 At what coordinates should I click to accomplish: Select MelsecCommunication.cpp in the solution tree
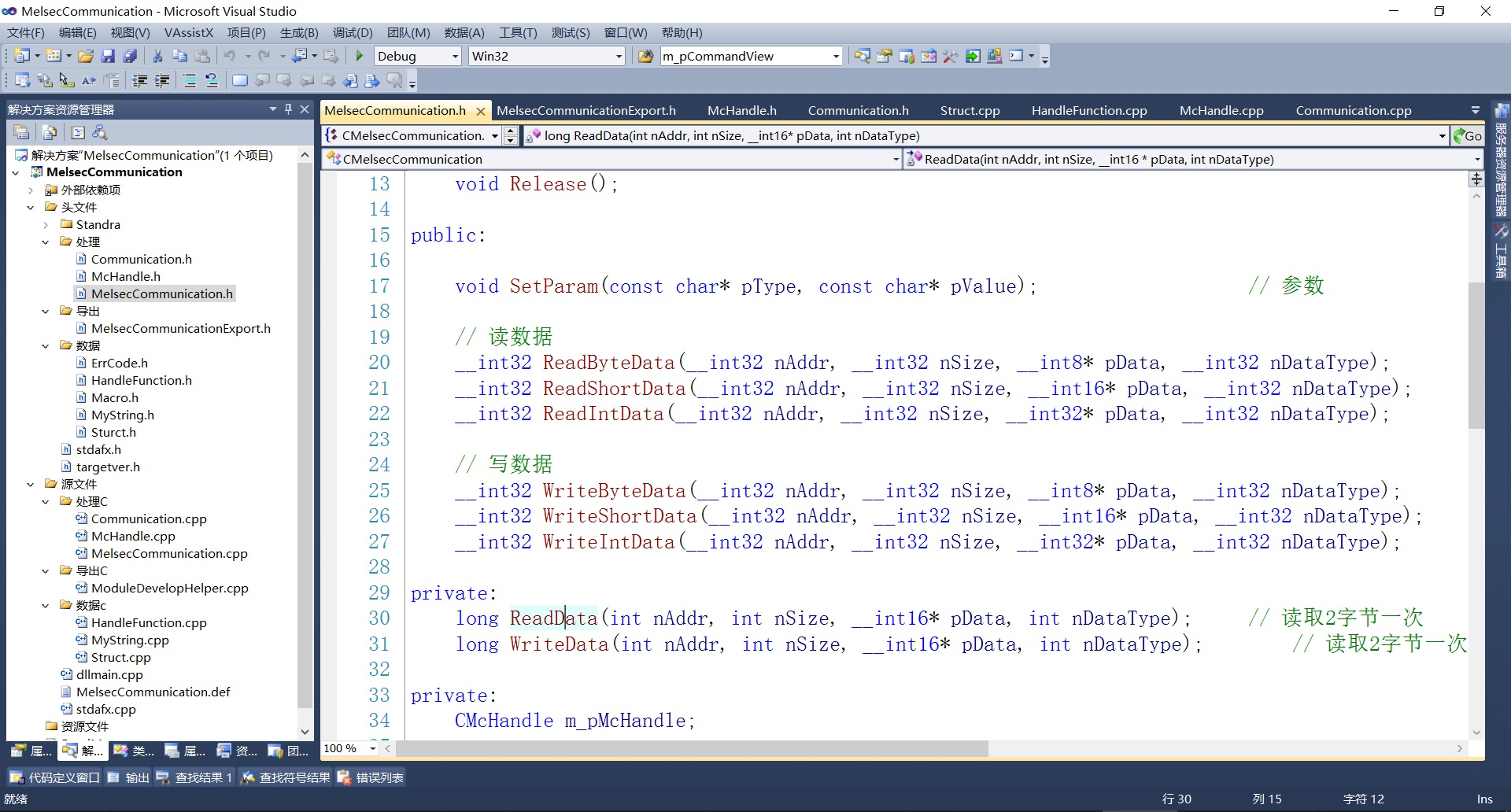tap(169, 553)
